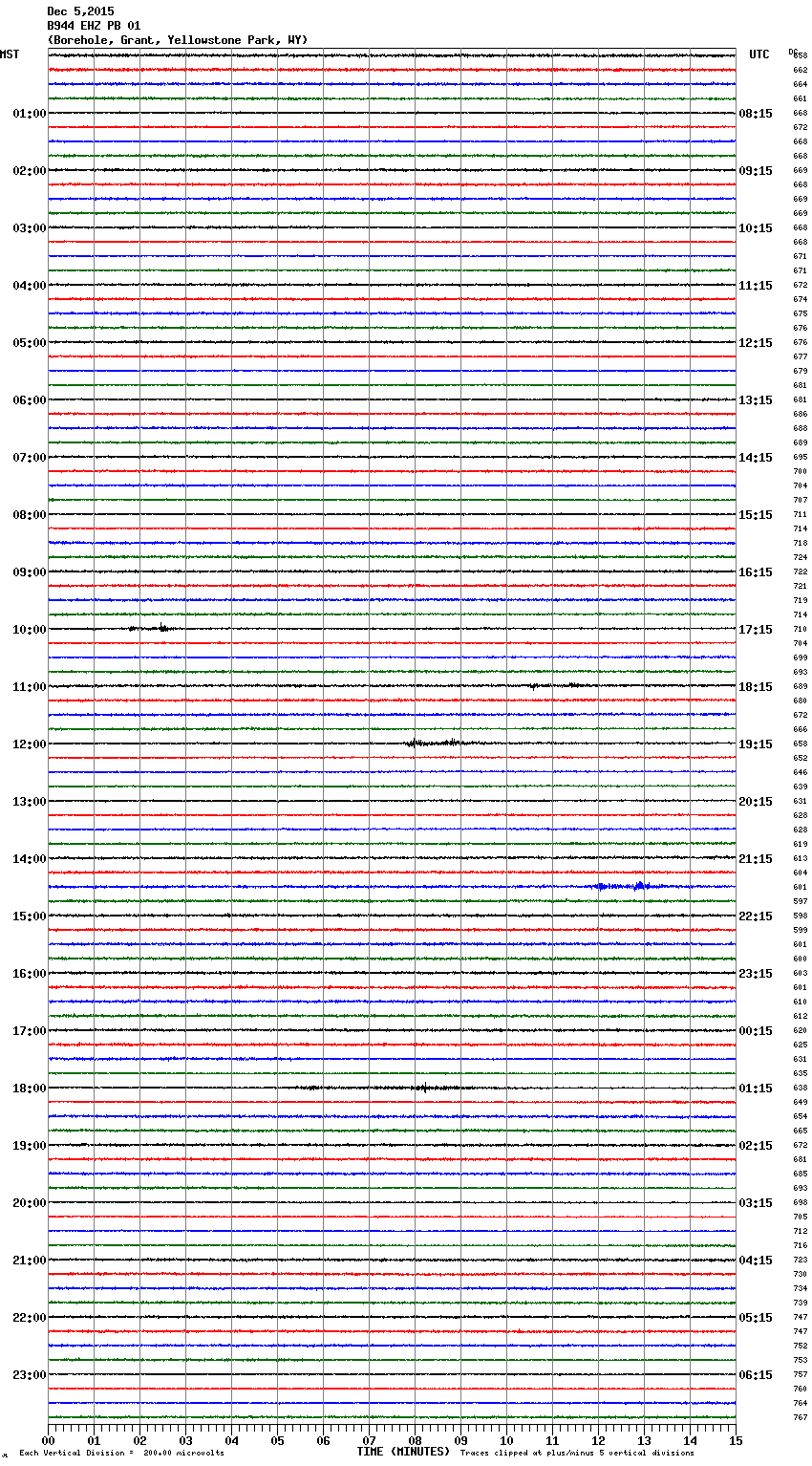
Task: Click the "05:00" MST time label
Action: pyautogui.click(x=30, y=343)
